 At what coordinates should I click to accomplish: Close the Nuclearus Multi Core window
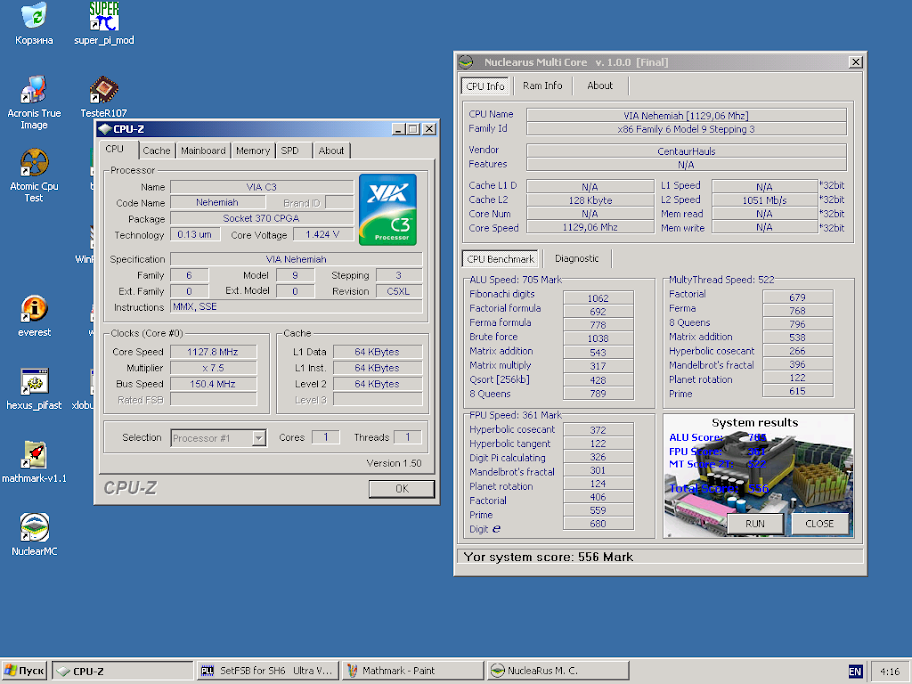click(x=856, y=62)
